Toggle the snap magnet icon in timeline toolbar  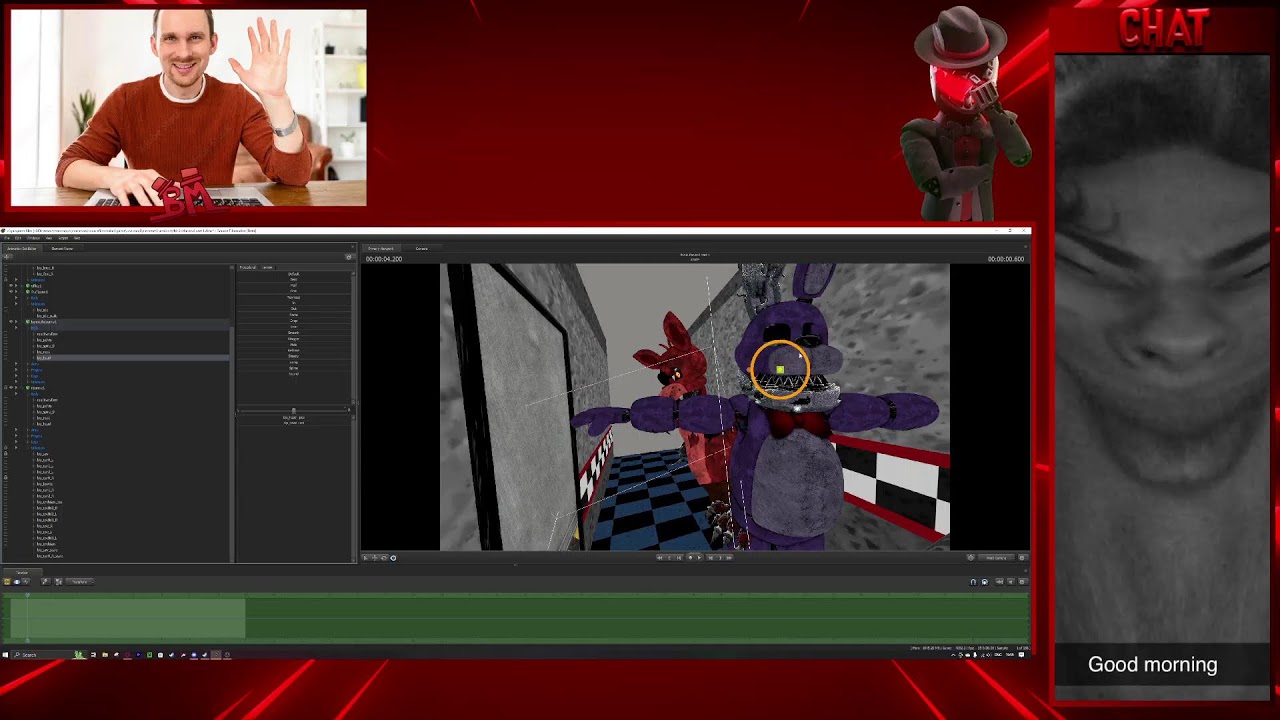coord(973,582)
